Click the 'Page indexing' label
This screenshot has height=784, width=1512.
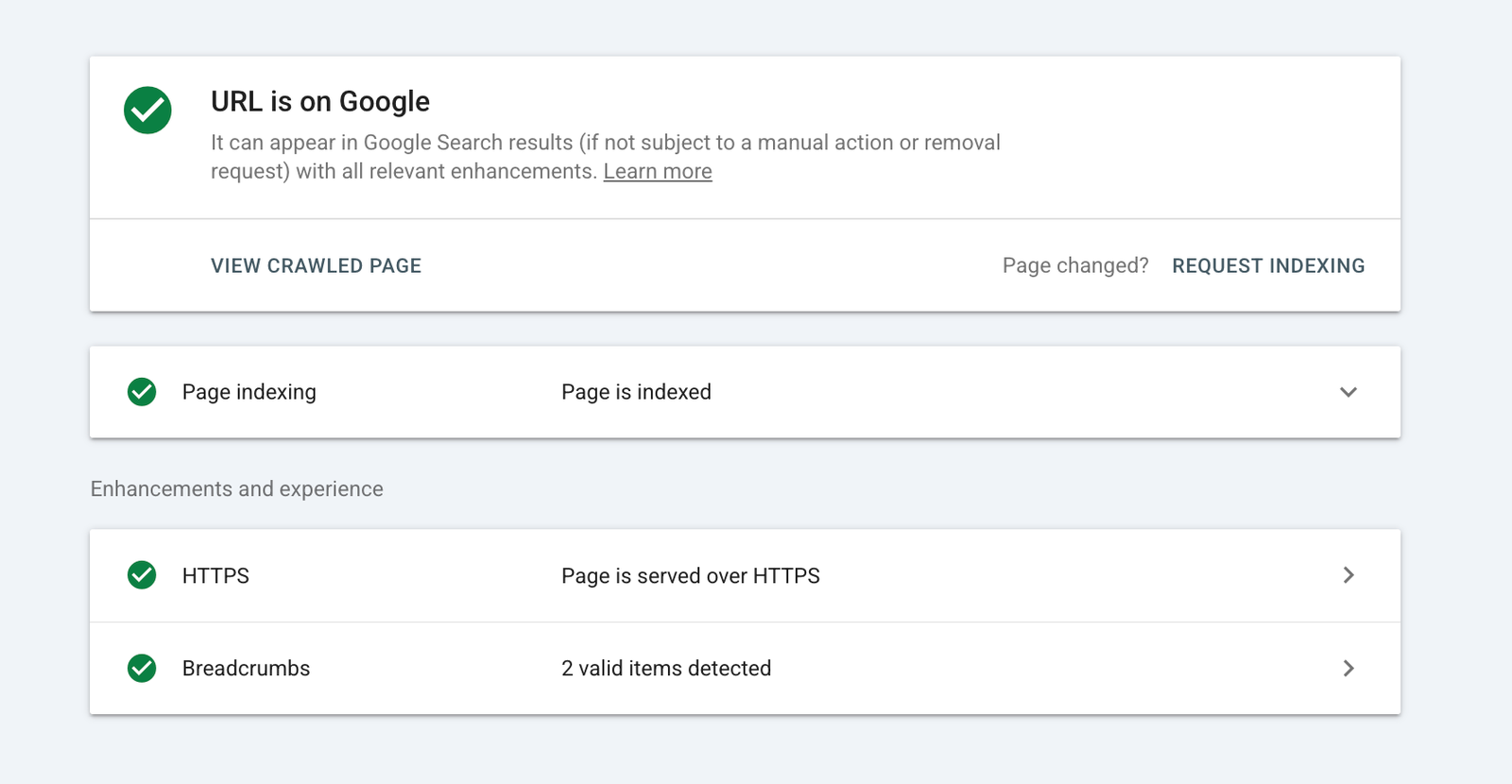249,392
